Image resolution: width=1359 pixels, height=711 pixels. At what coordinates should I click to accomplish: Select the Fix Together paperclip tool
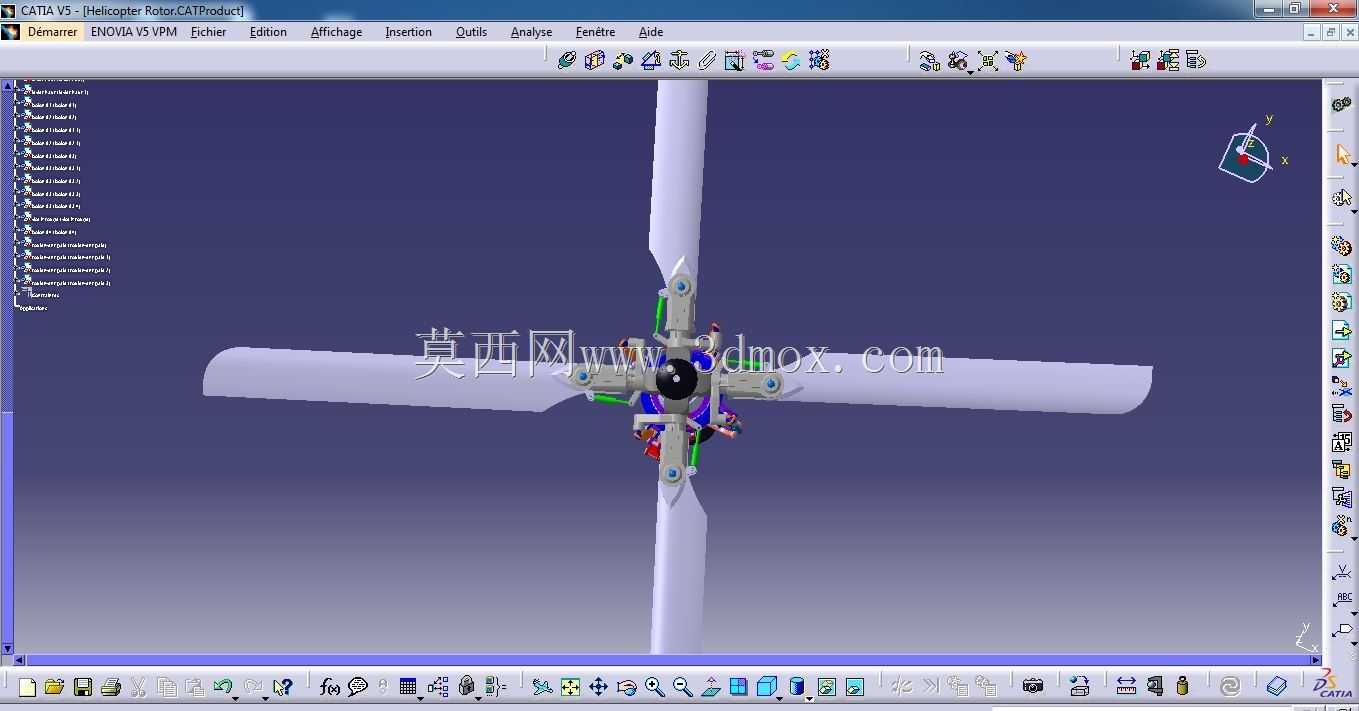[707, 60]
